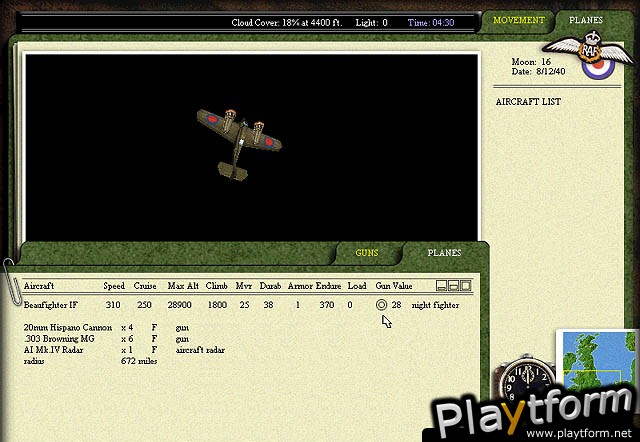This screenshot has width=640, height=442.
Task: Click the night fighter role label
Action: (x=435, y=305)
